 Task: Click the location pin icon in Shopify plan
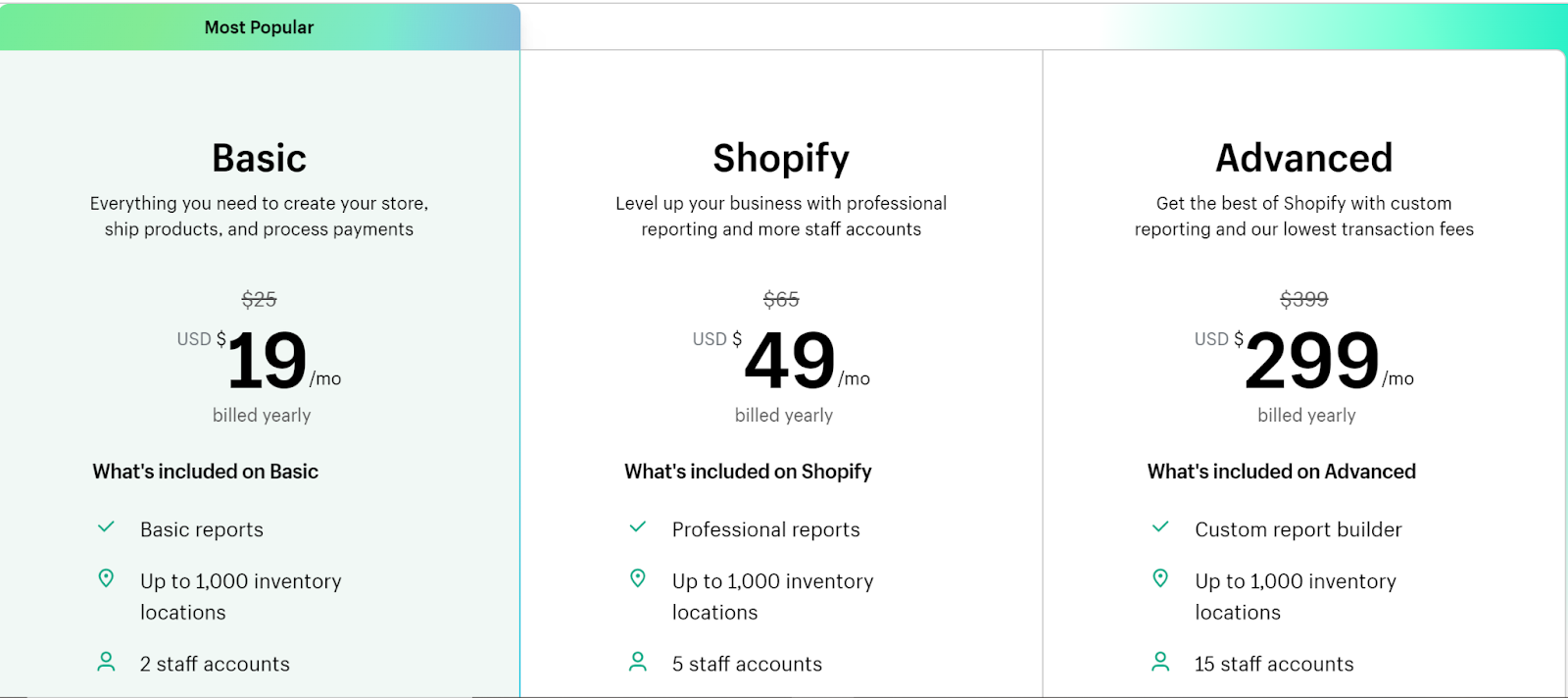coord(638,578)
